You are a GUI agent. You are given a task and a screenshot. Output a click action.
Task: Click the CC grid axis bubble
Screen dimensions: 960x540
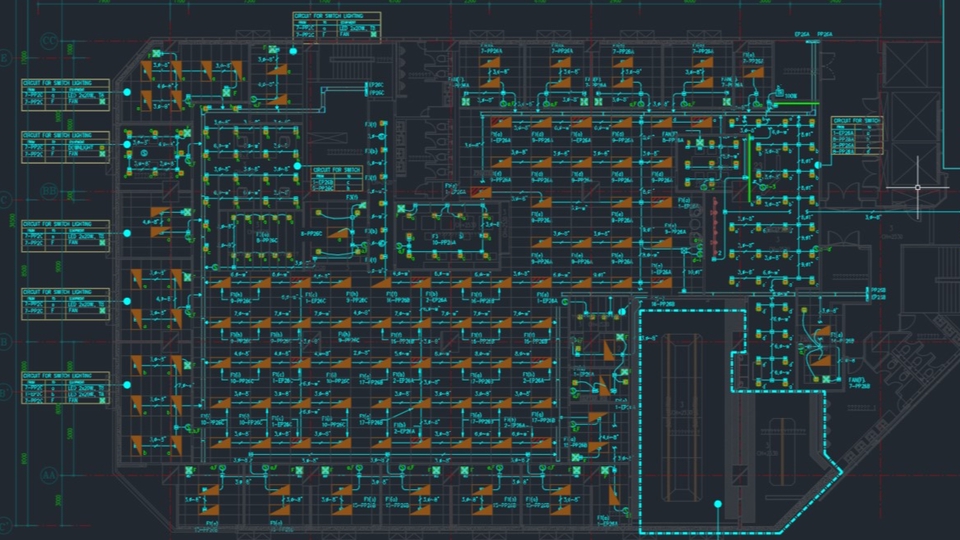pos(49,41)
